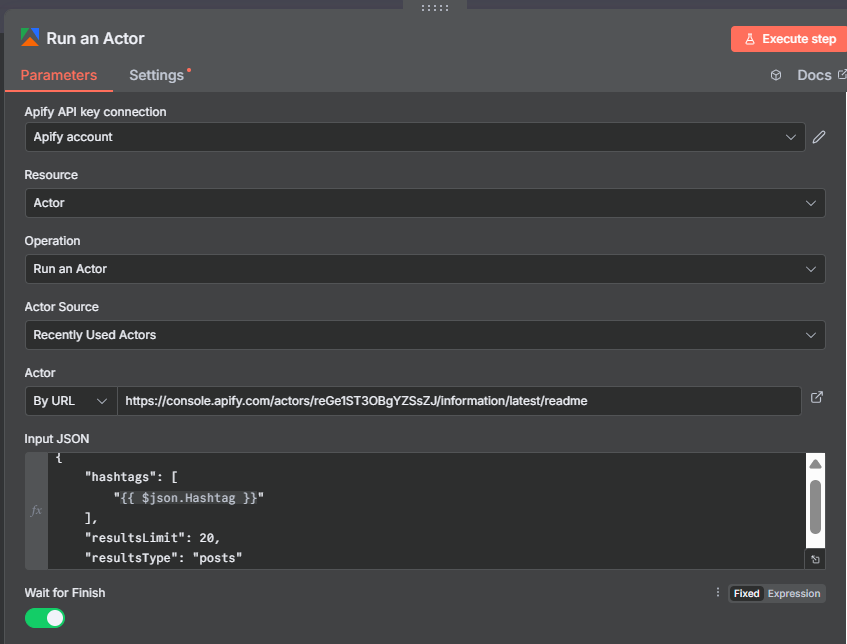The image size is (847, 644).
Task: Click the Input JSON vertical scrollbar thumb
Action: click(816, 506)
